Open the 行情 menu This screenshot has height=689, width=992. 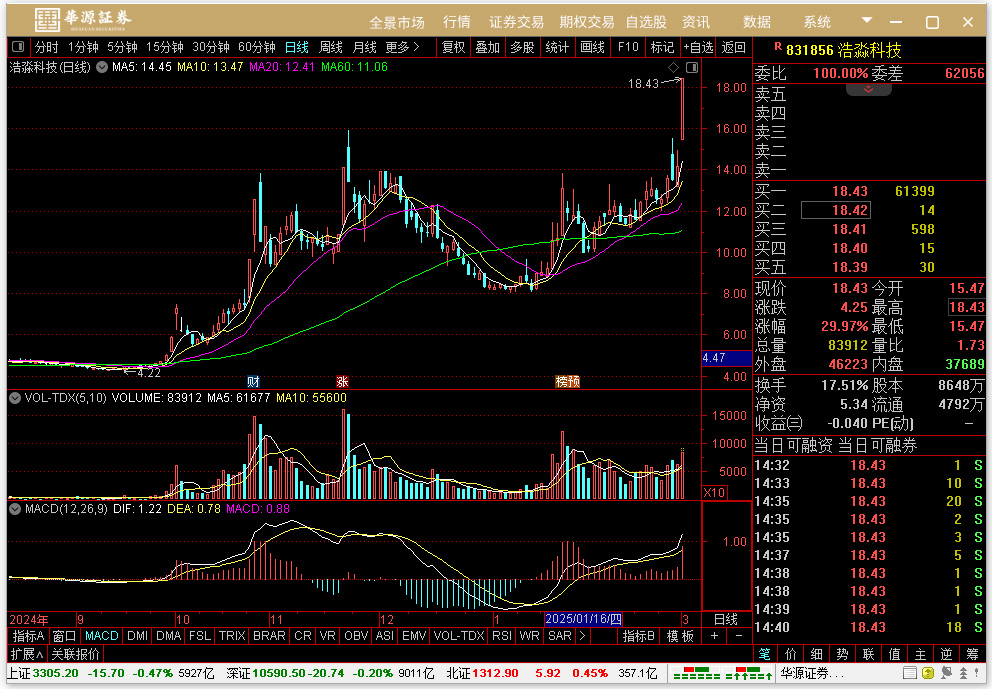(457, 22)
